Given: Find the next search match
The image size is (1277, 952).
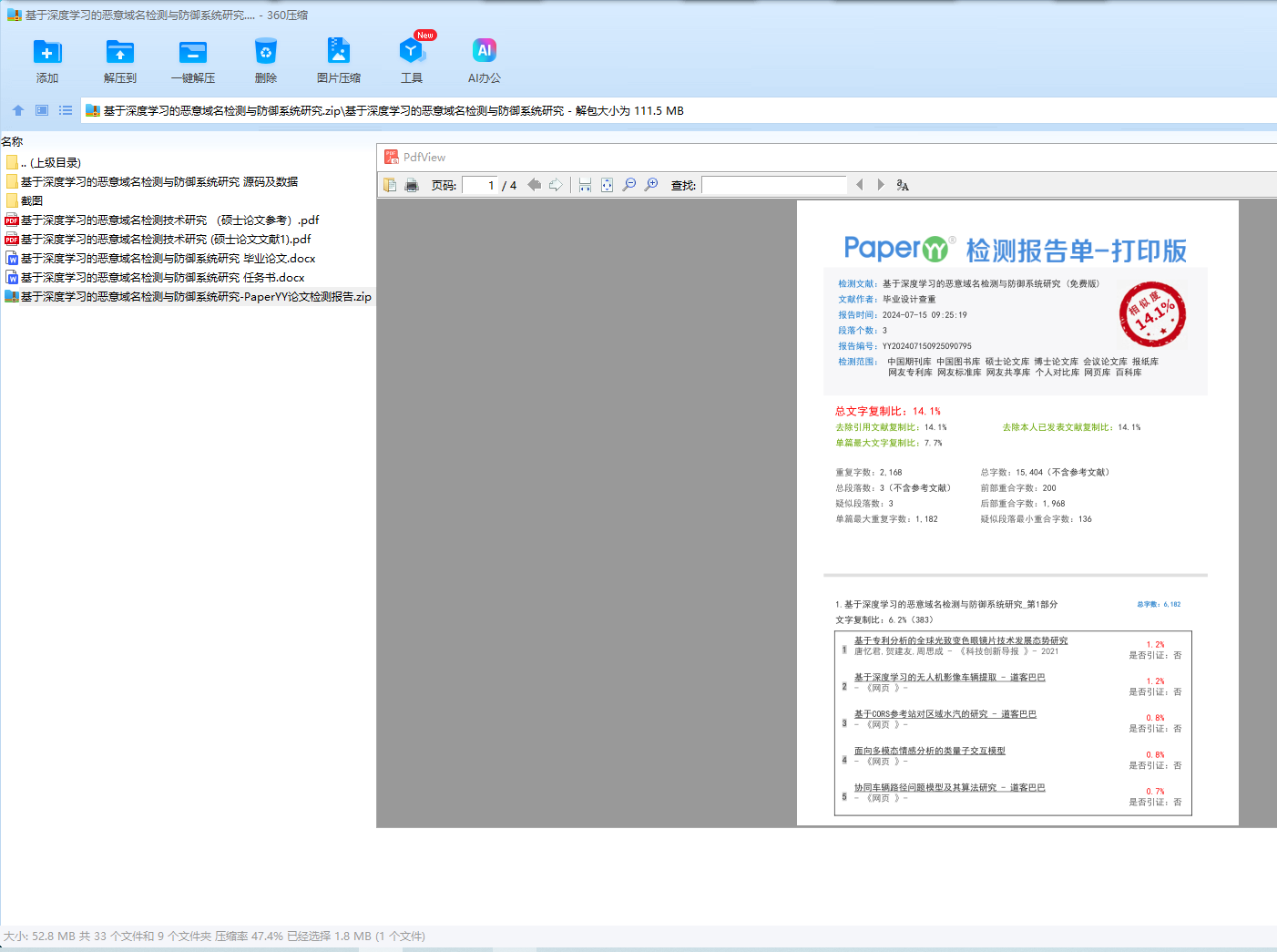Looking at the screenshot, I should (x=881, y=185).
